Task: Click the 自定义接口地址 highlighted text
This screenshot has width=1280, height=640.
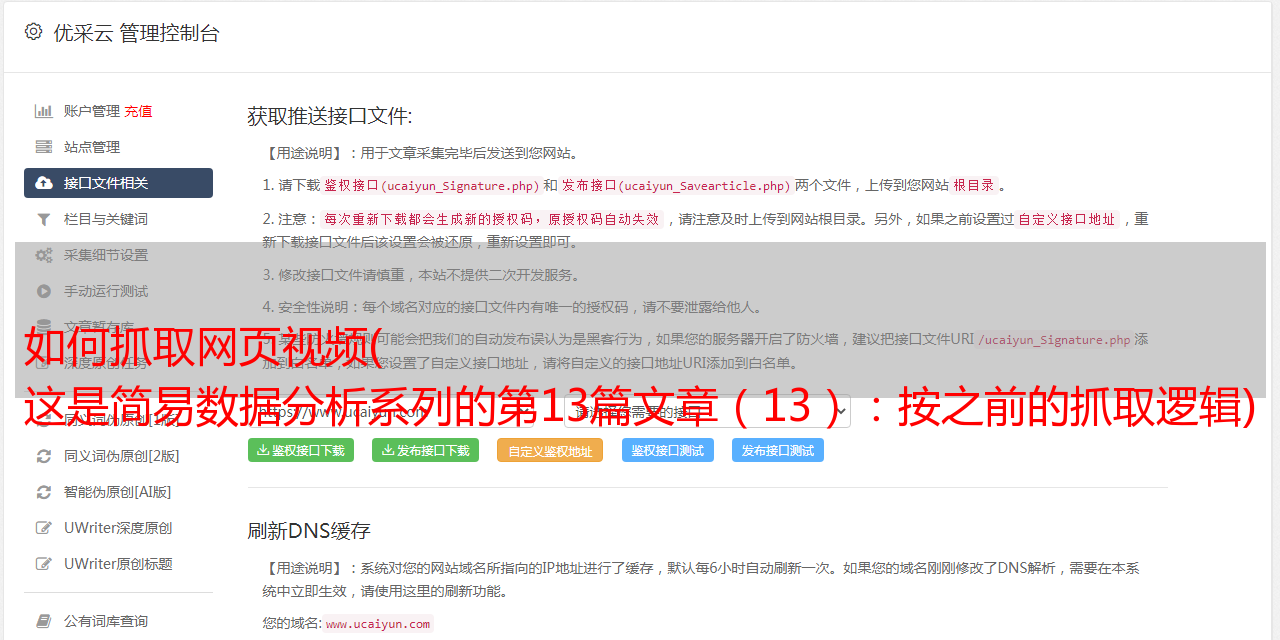Action: 1067,219
